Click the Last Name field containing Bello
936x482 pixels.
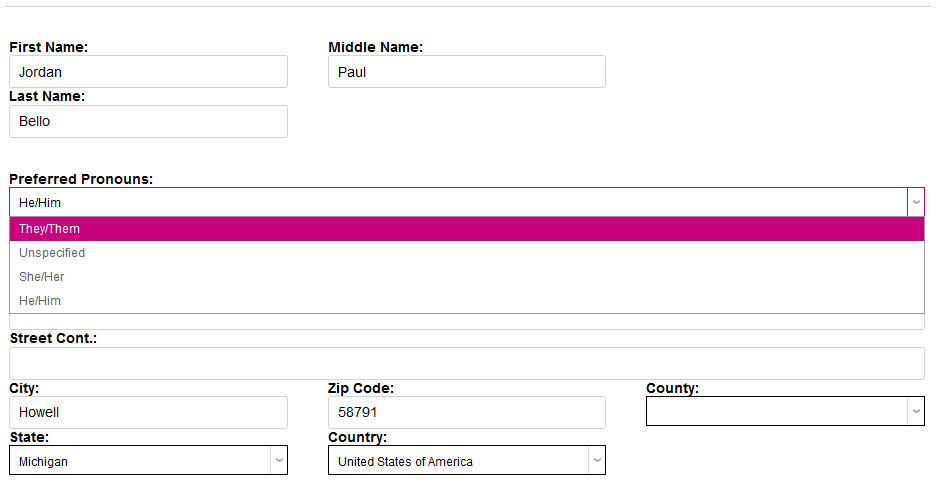tap(148, 122)
